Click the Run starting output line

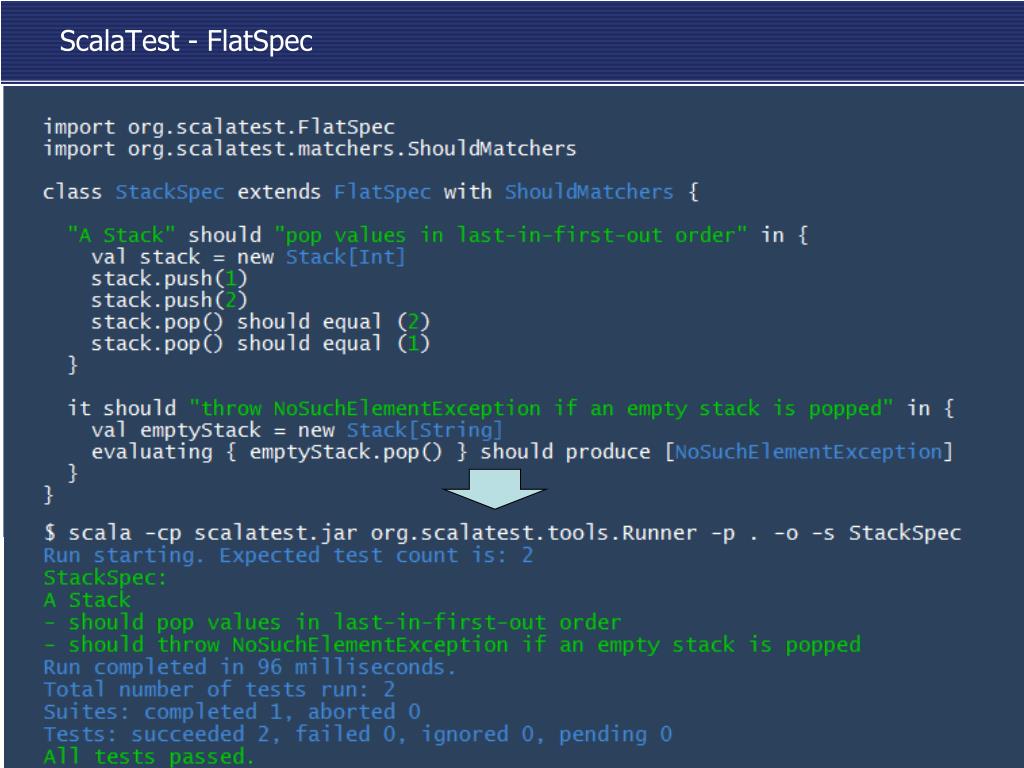click(288, 556)
